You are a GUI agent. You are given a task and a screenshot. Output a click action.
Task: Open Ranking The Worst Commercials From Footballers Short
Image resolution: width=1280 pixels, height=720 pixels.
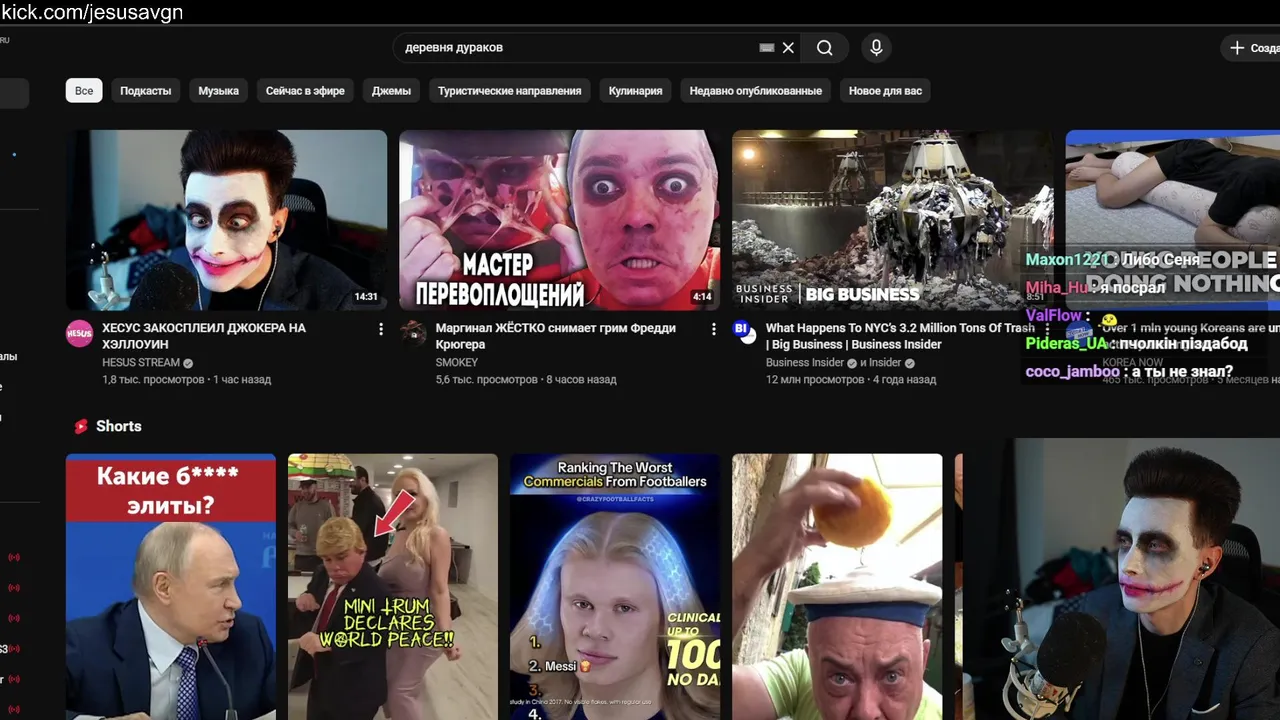pyautogui.click(x=615, y=587)
